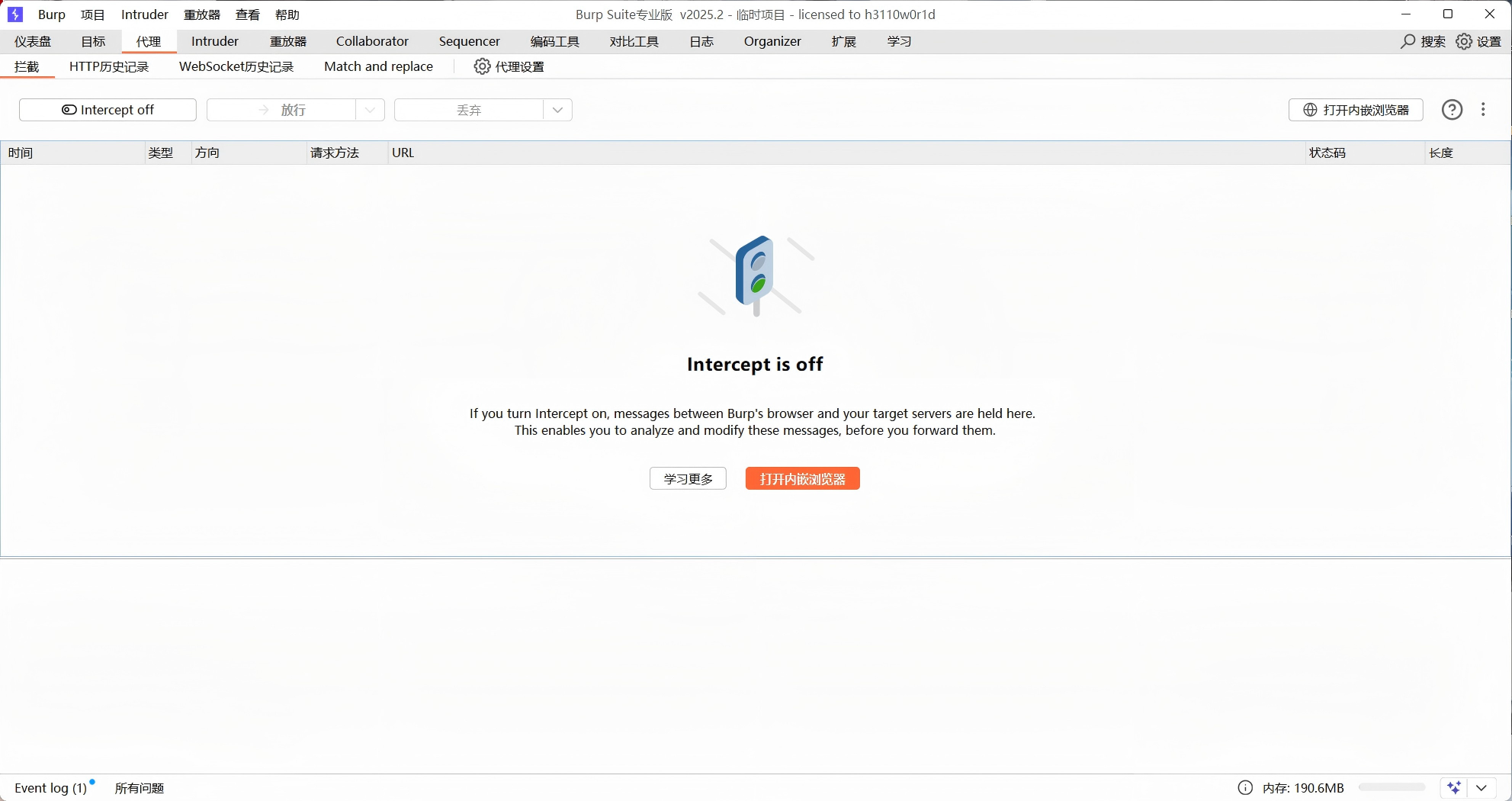The width and height of the screenshot is (1512, 801).
Task: Click the 丢弃 drop button
Action: tap(469, 110)
